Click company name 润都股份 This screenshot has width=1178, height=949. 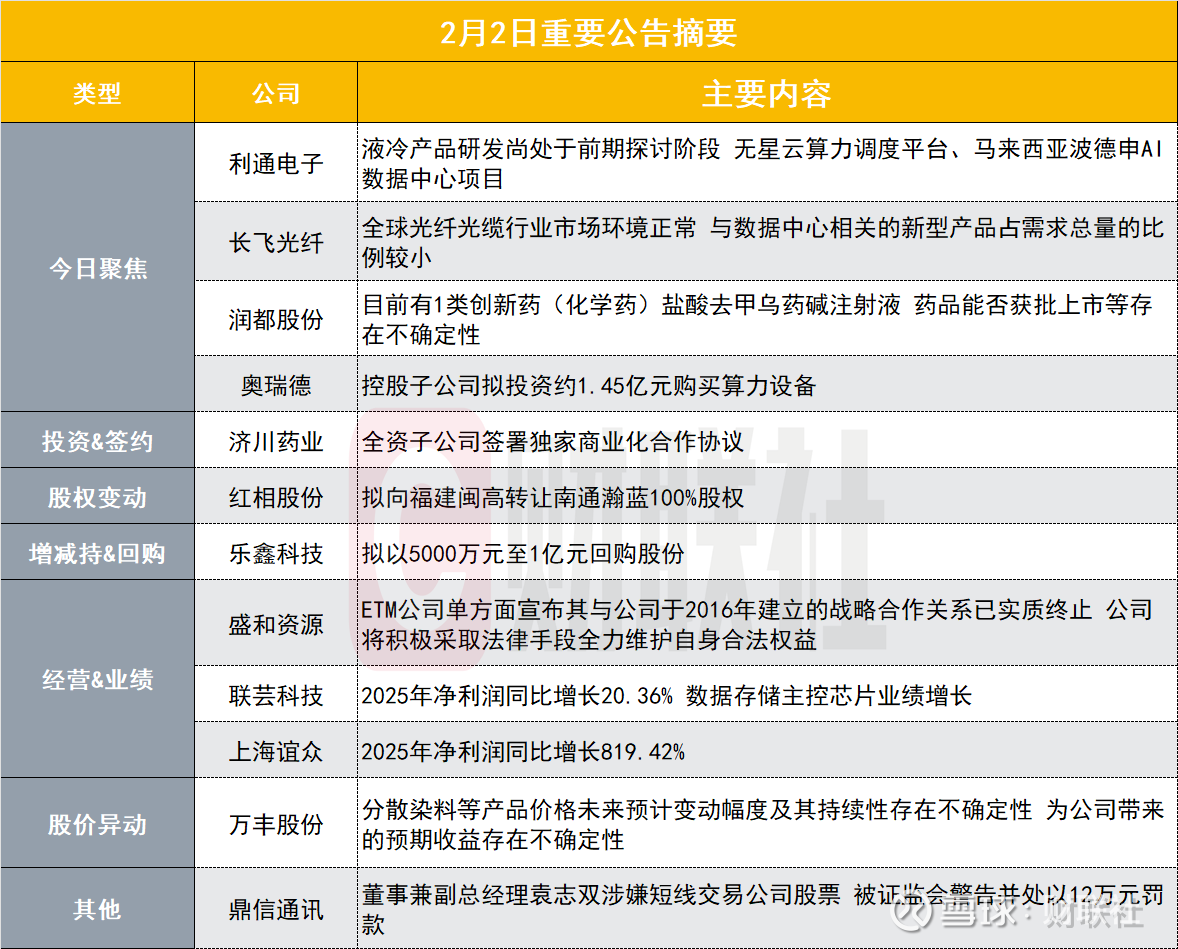[x=276, y=319]
